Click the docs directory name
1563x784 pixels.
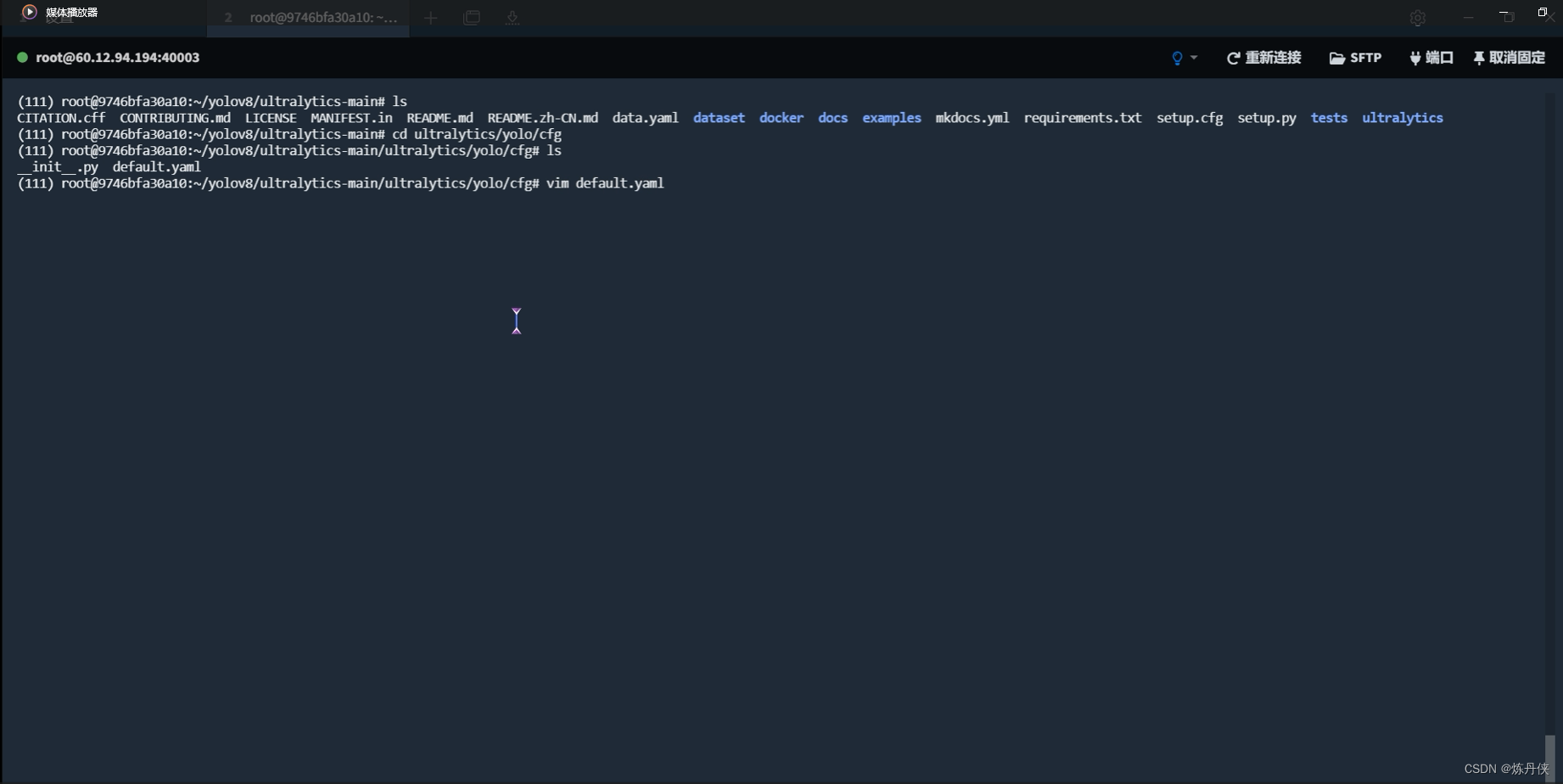pyautogui.click(x=832, y=118)
